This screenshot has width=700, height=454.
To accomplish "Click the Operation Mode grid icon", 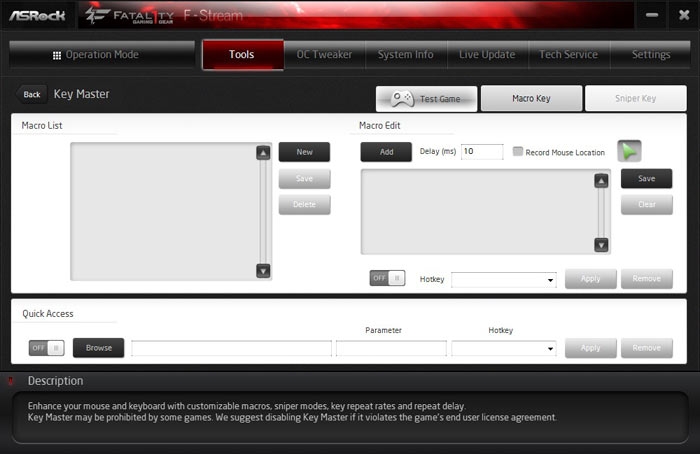I will pos(57,55).
